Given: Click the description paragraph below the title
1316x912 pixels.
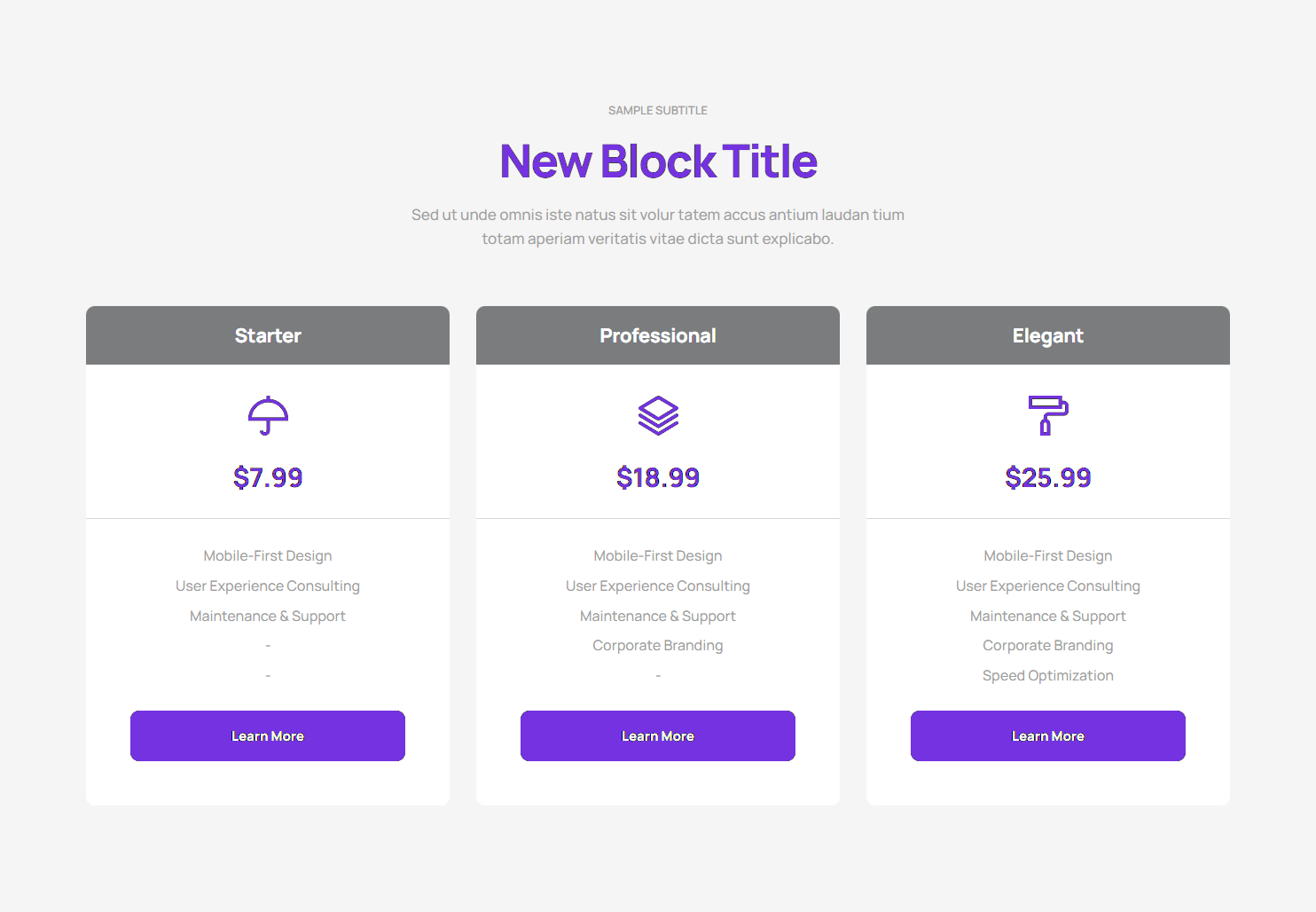Looking at the screenshot, I should click(x=658, y=226).
